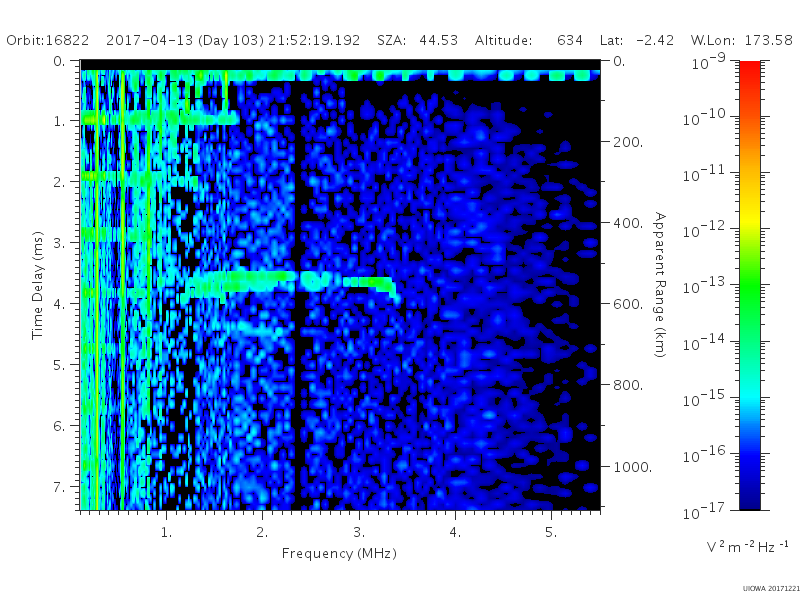
Task: Click the 10^-11 colorbar label
Action: point(704,173)
